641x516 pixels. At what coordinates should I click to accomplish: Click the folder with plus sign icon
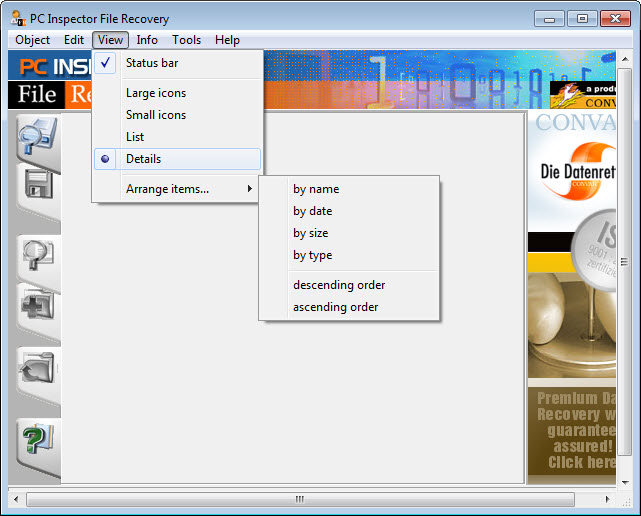37,306
